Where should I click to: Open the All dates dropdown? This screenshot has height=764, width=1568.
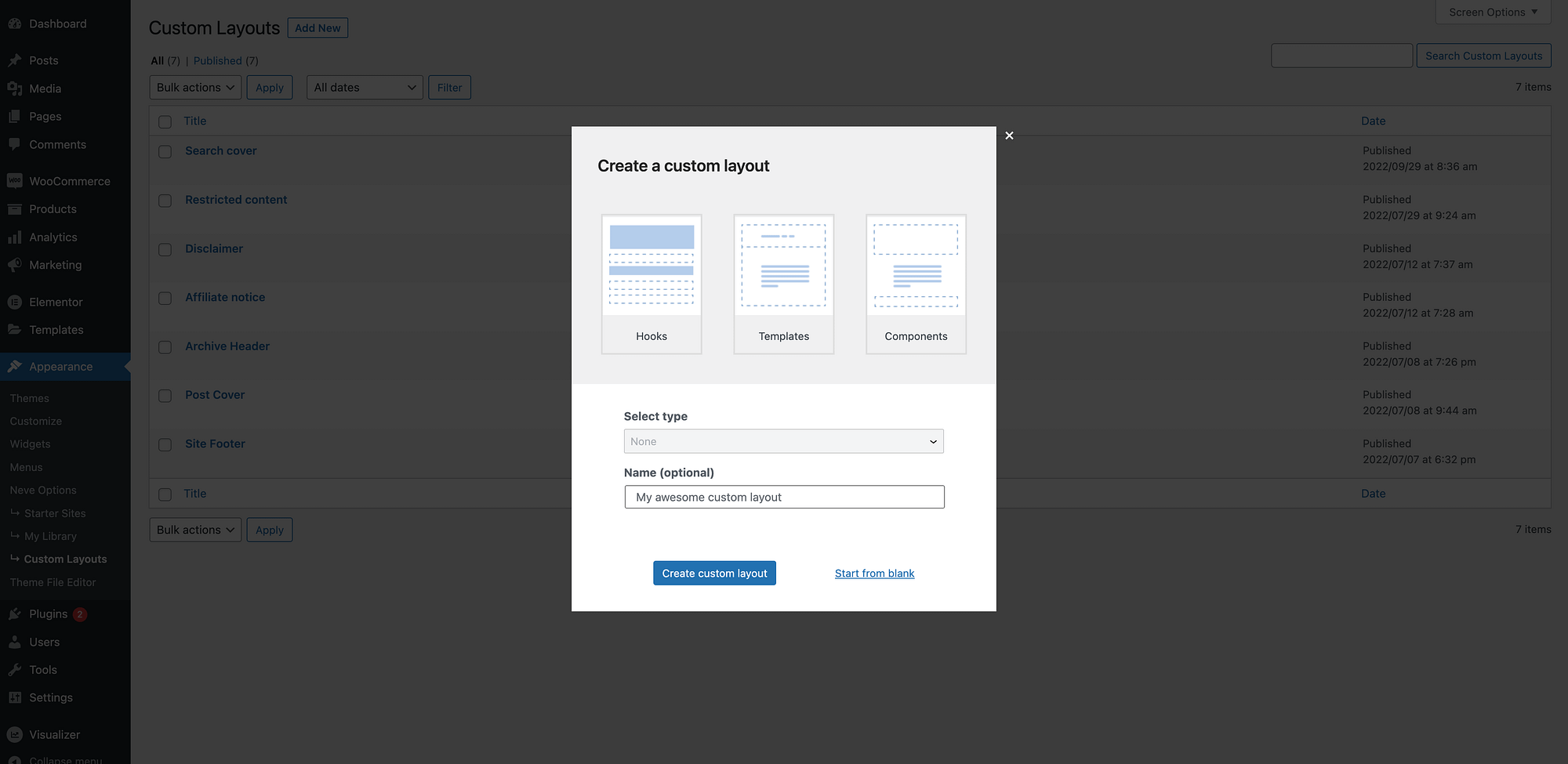click(x=365, y=87)
